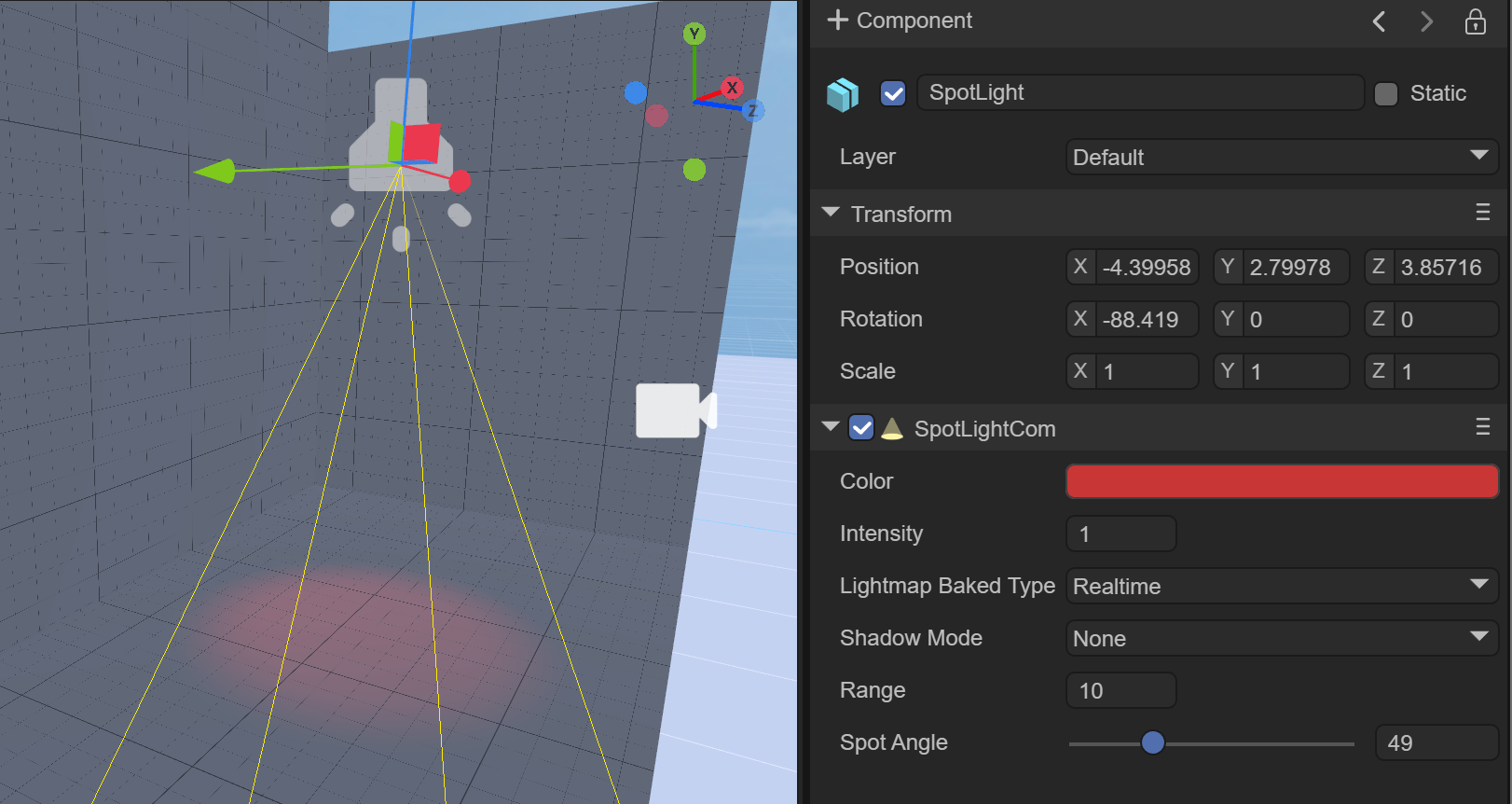
Task: Select the white camera icon in scene
Action: pos(675,410)
